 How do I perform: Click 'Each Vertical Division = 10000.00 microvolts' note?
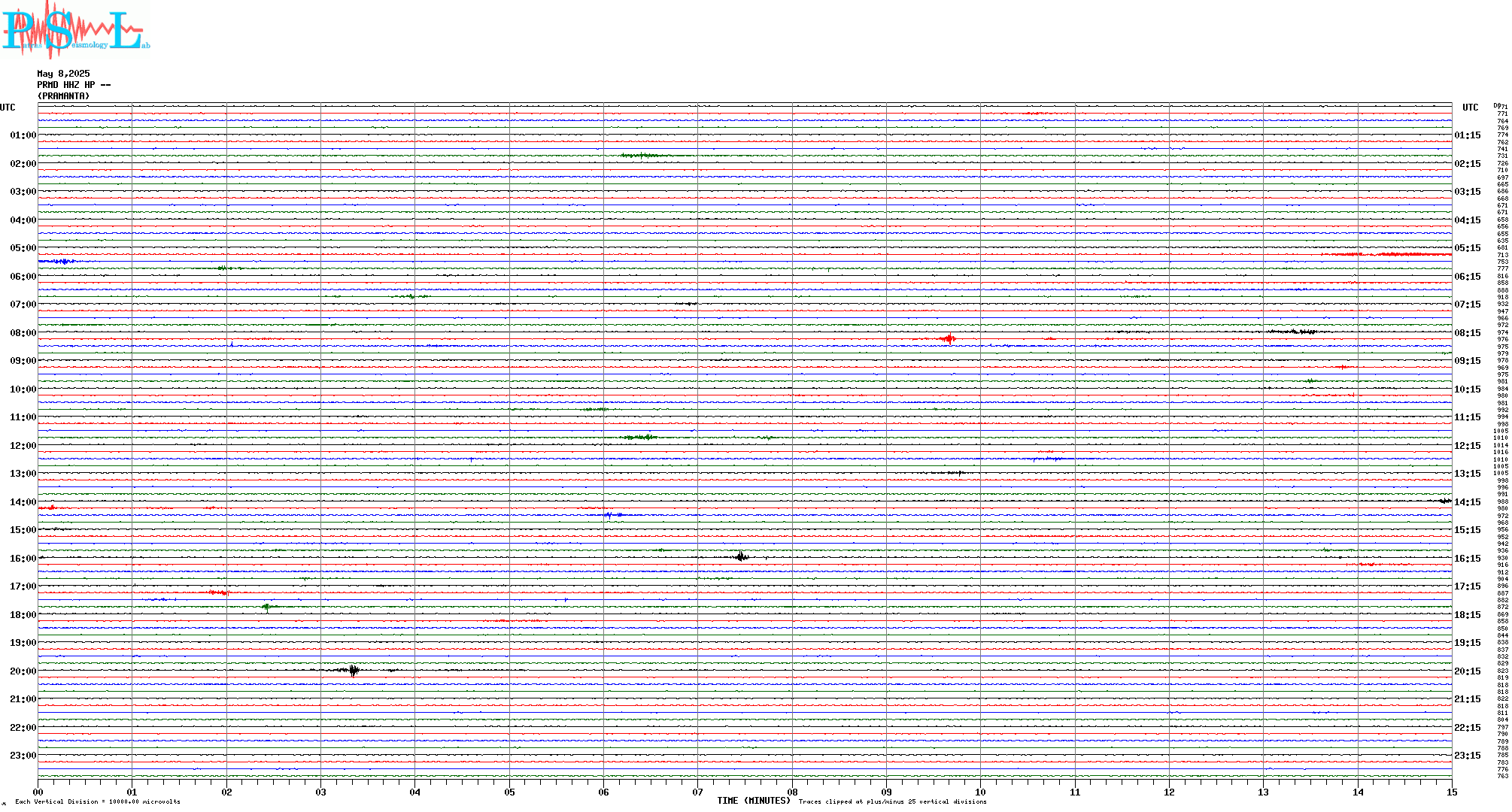point(98,801)
